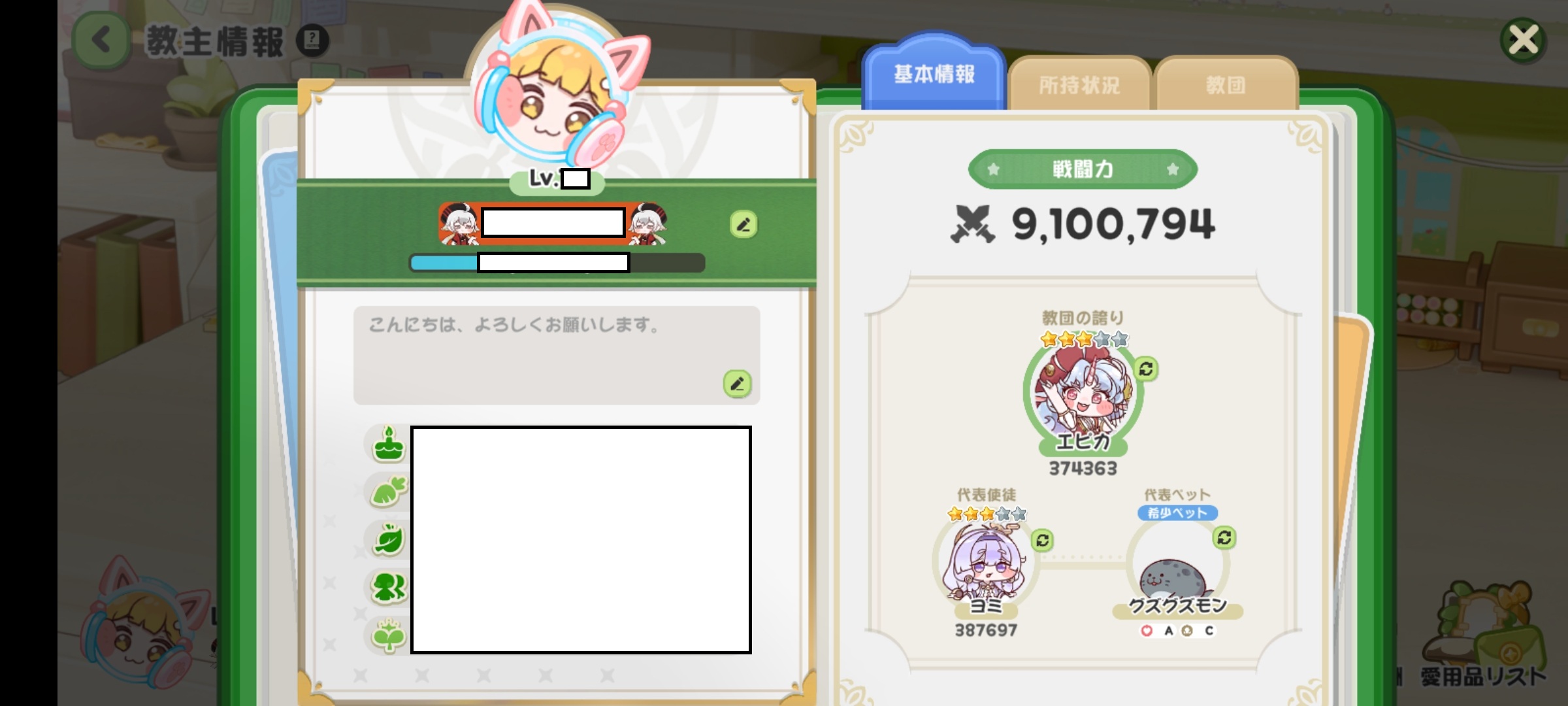Image resolution: width=1568 pixels, height=706 pixels.
Task: Close the 教主情報 screen
Action: (1523, 41)
